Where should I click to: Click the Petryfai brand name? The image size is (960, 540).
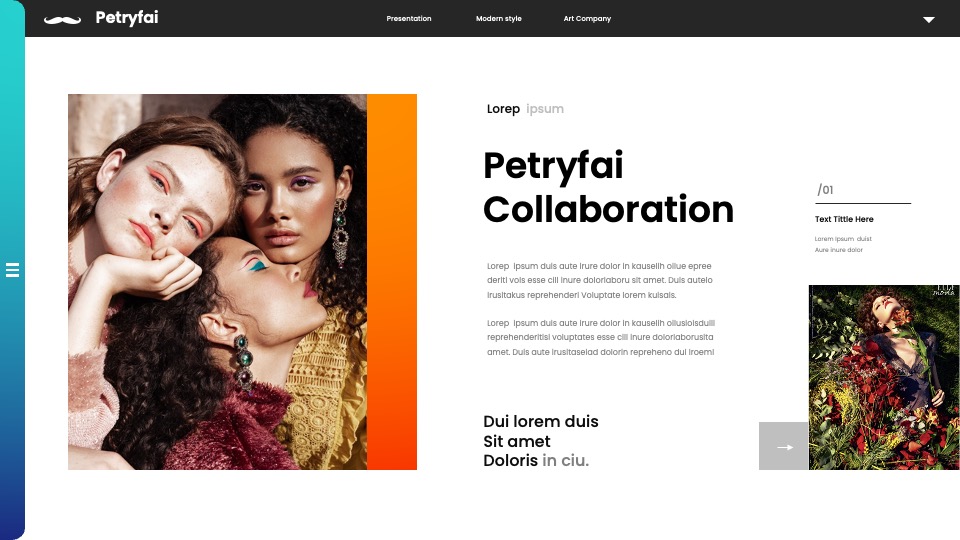(x=127, y=18)
